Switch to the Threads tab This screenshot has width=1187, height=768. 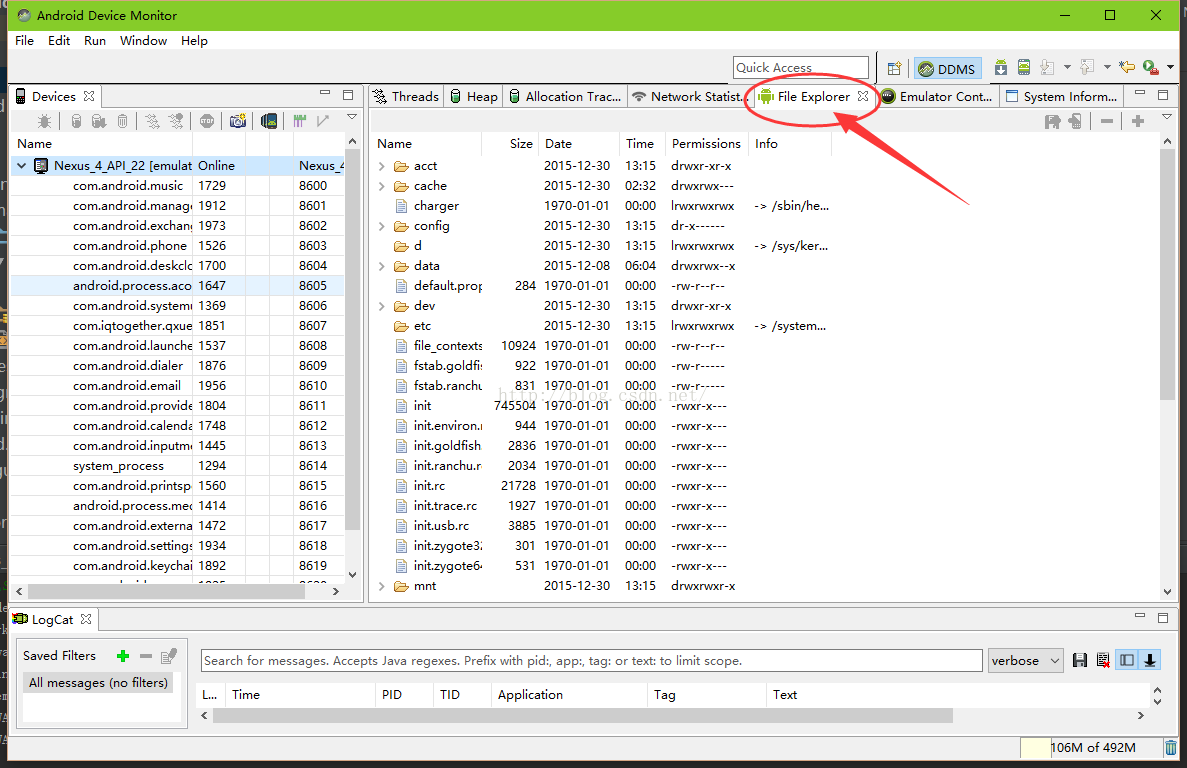pyautogui.click(x=406, y=97)
